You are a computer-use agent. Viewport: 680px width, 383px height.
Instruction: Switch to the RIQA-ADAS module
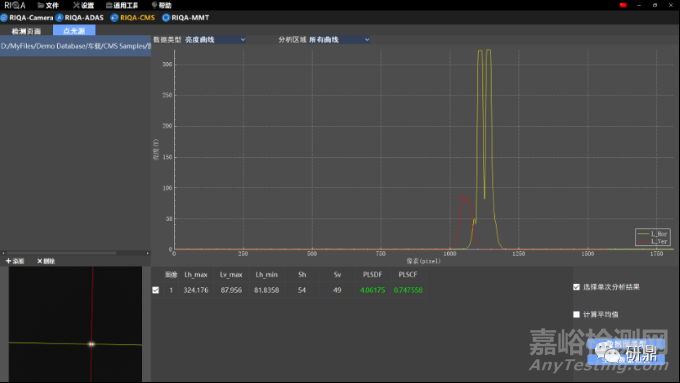tap(80, 18)
